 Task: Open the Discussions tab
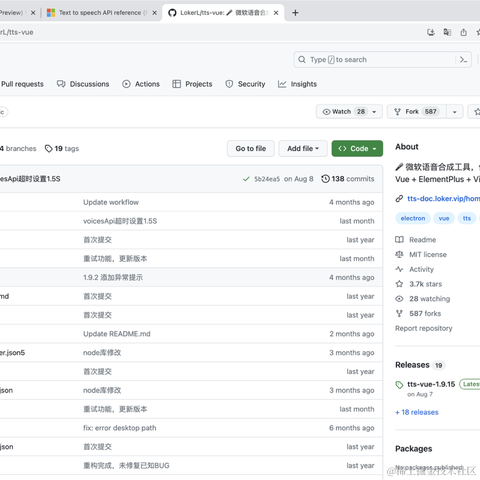pyautogui.click(x=83, y=84)
